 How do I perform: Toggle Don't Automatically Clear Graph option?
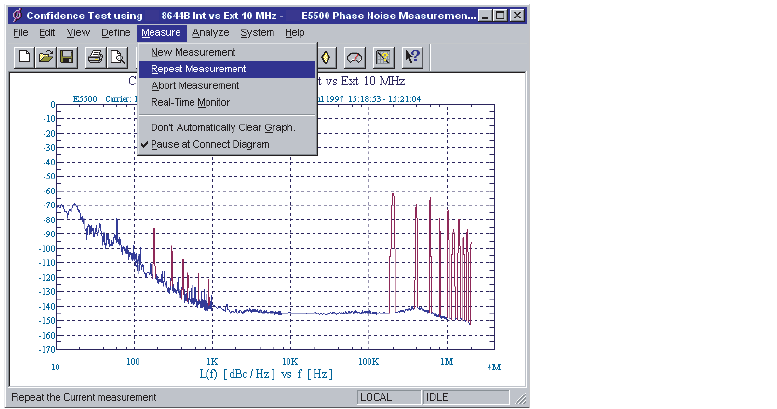tap(227, 127)
